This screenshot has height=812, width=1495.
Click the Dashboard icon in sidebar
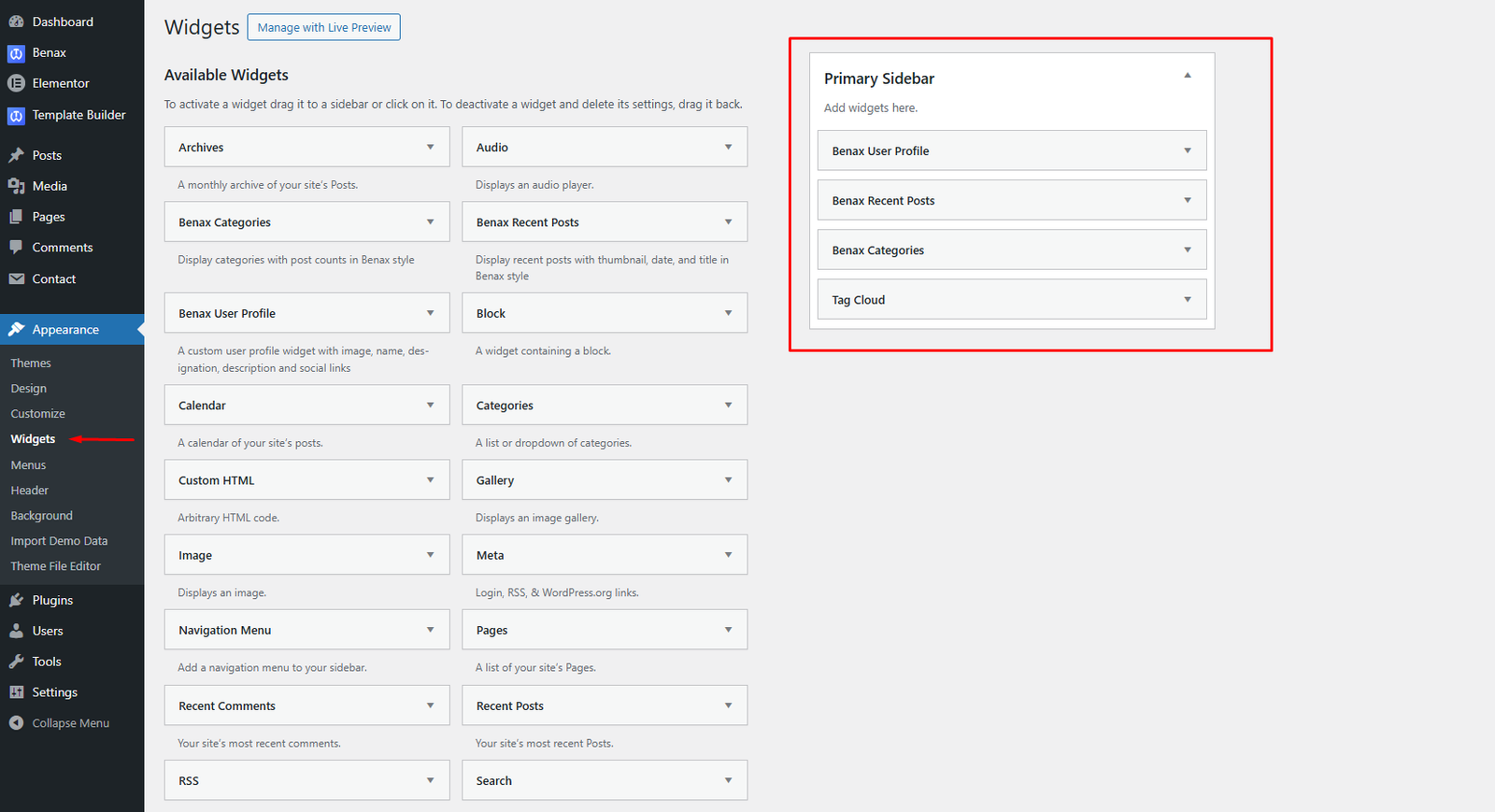click(16, 21)
